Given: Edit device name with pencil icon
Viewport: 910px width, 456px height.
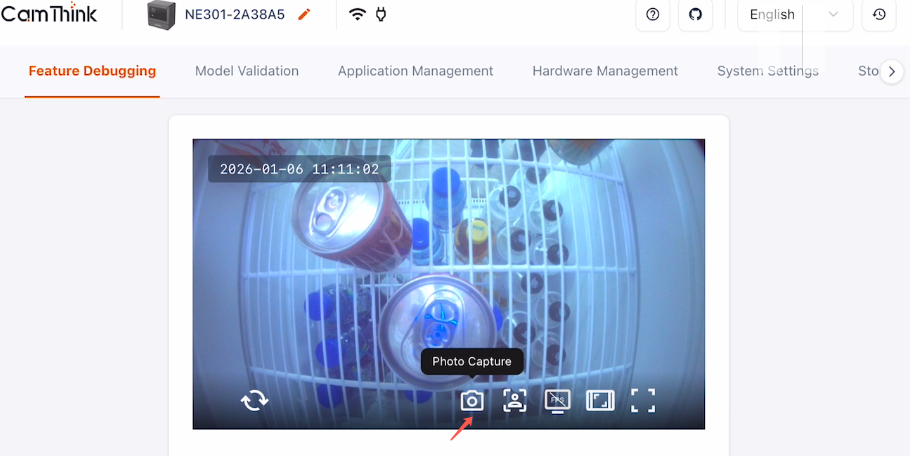Looking at the screenshot, I should point(305,15).
